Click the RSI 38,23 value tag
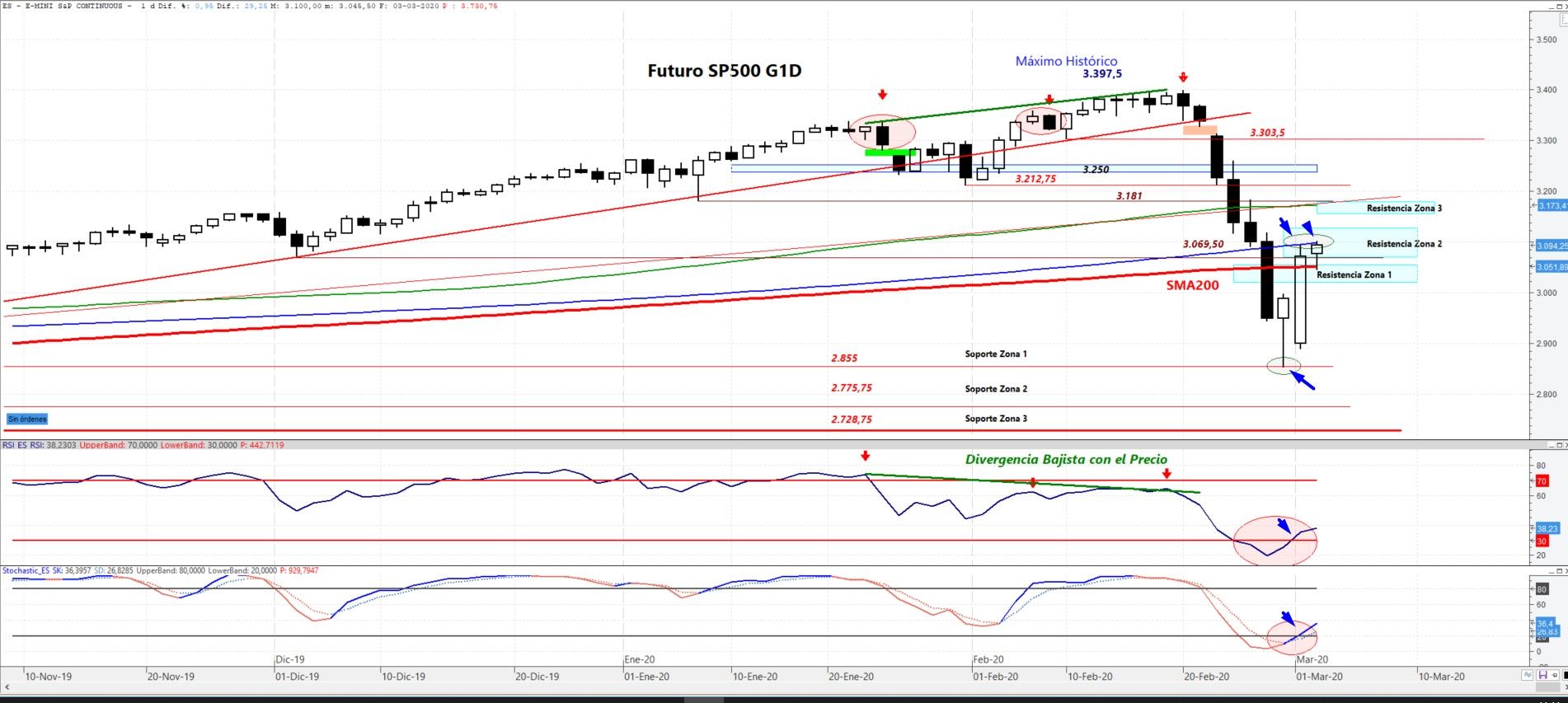Image resolution: width=1568 pixels, height=703 pixels. 1547,529
